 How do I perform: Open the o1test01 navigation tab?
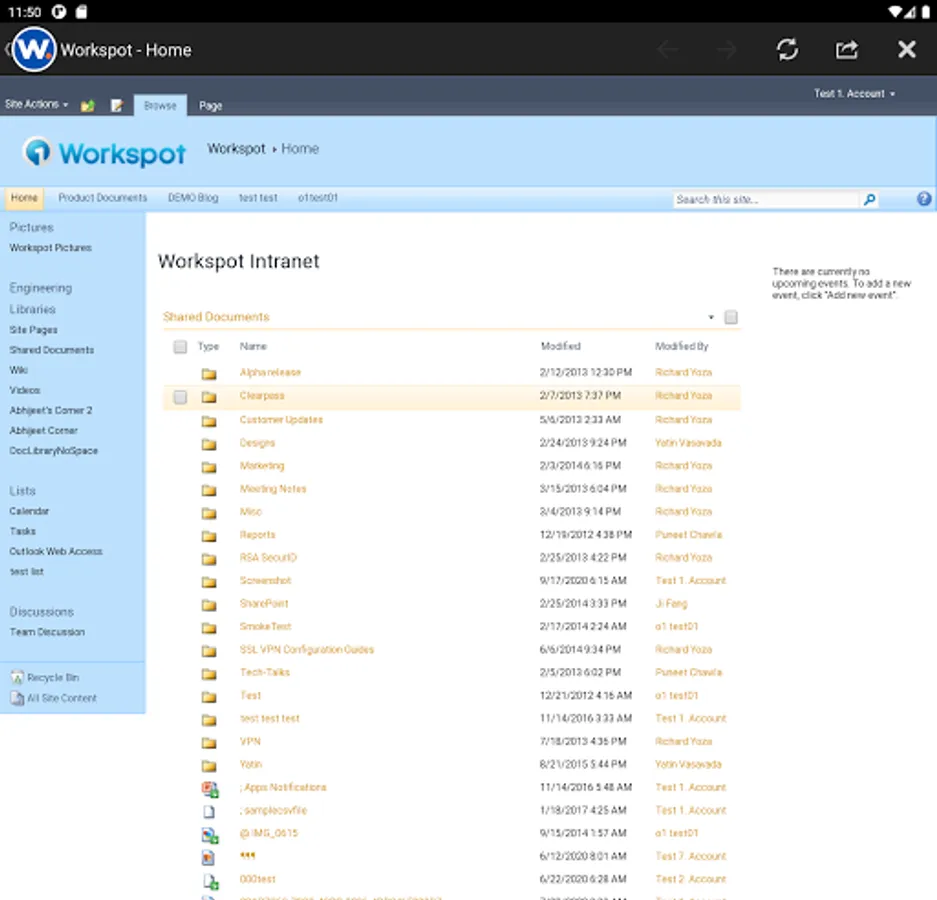318,198
